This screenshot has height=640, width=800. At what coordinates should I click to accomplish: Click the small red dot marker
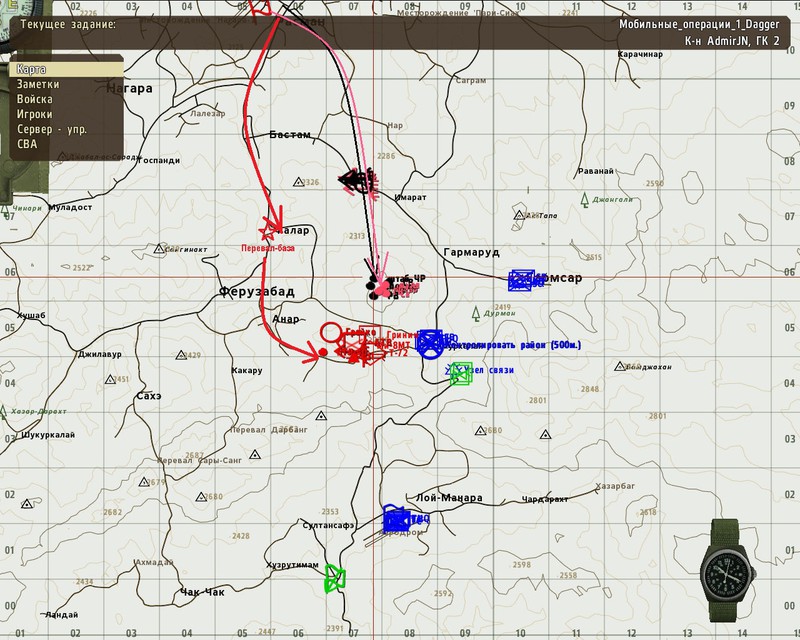point(323,352)
